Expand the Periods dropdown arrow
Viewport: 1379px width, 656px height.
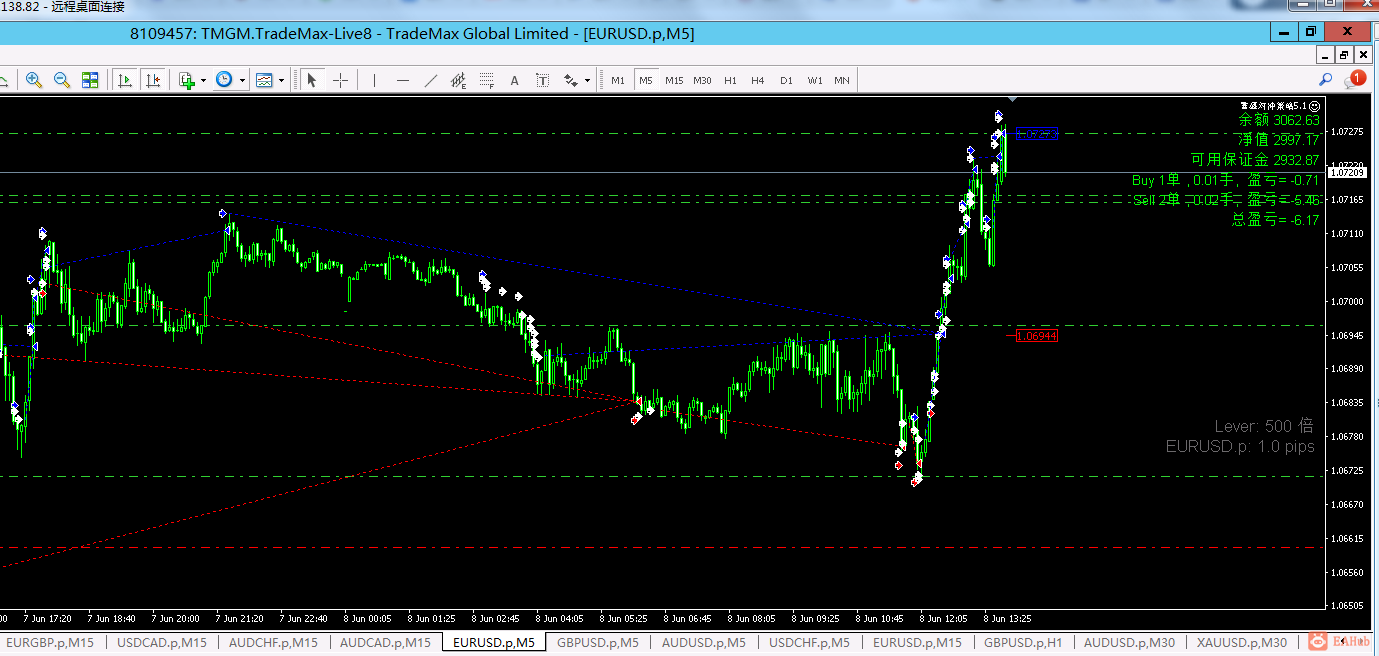pyautogui.click(x=242, y=80)
